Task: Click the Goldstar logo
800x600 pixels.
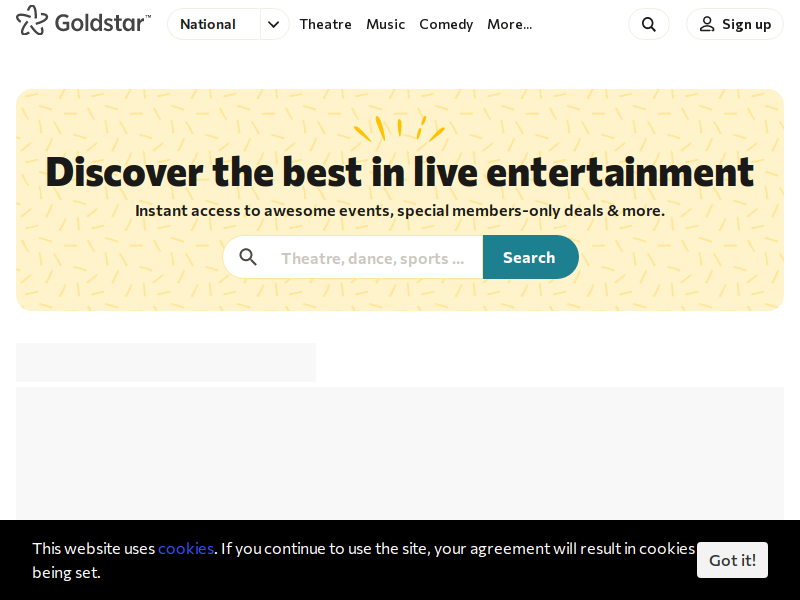Action: point(84,21)
